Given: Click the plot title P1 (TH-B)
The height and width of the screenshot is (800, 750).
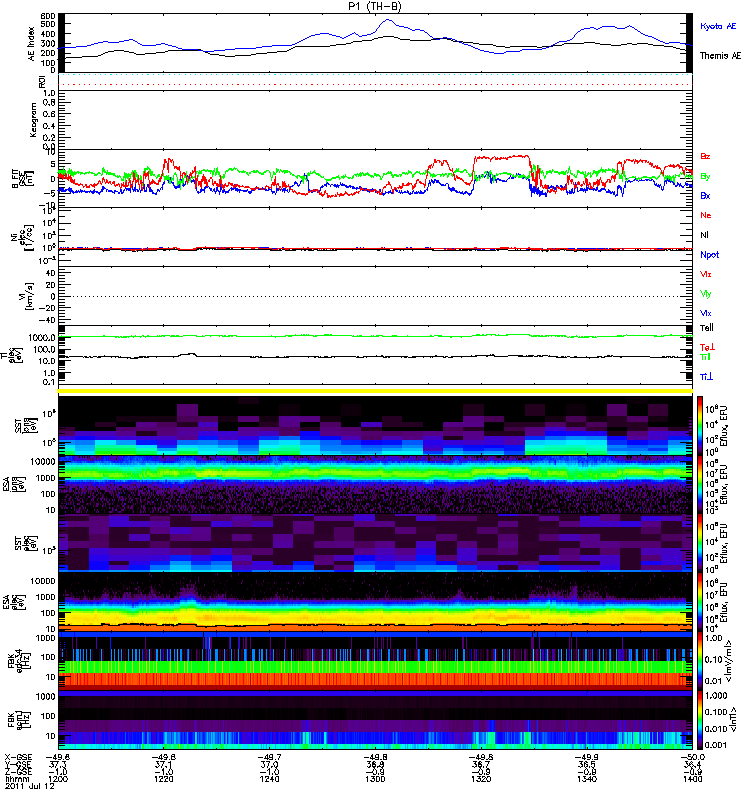Looking at the screenshot, I should 374,6.
